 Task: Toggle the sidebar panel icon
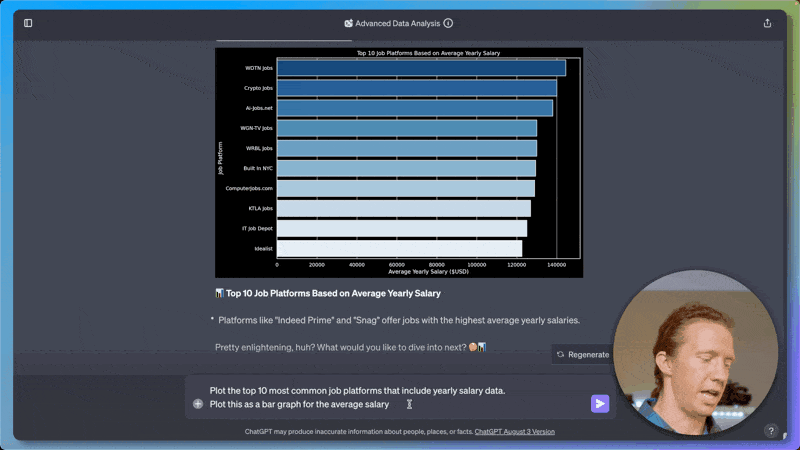coord(28,23)
